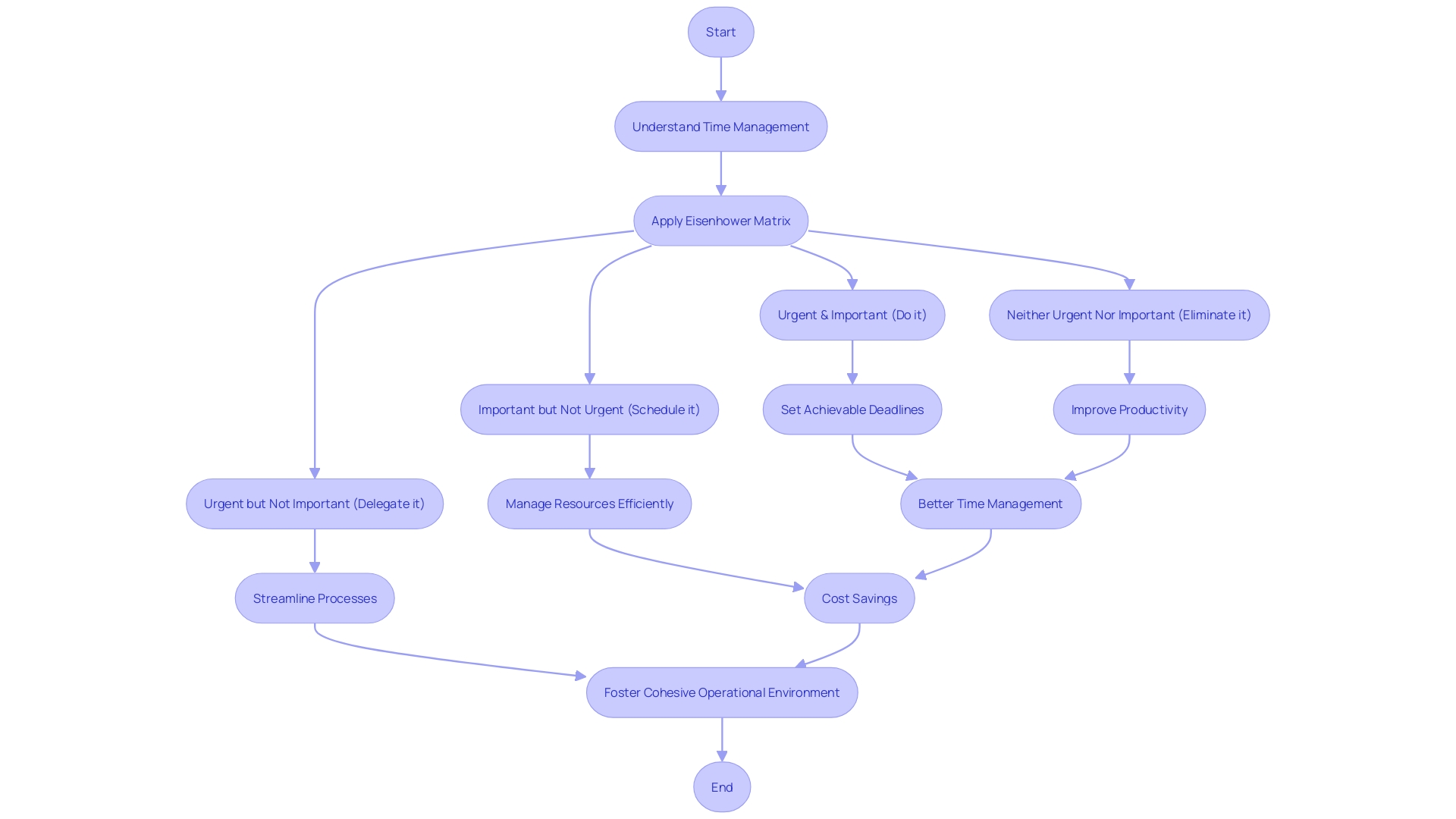Collapse the Better Time Management subtree
The image size is (1456, 819).
[990, 503]
